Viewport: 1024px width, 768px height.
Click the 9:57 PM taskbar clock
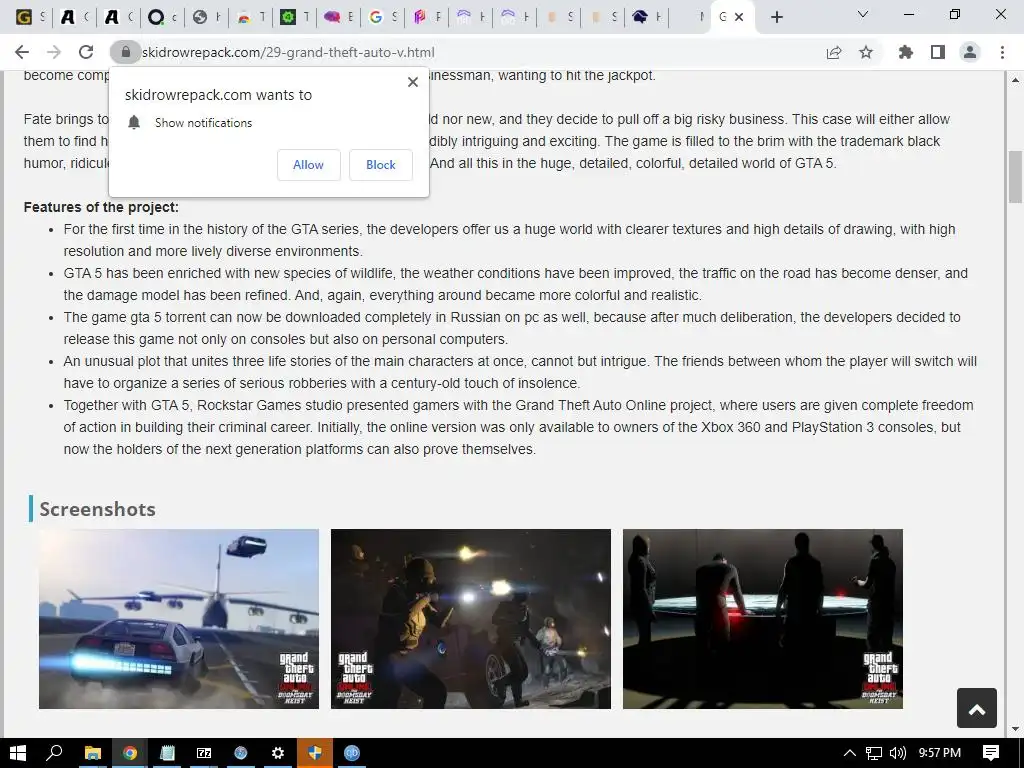click(x=940, y=753)
